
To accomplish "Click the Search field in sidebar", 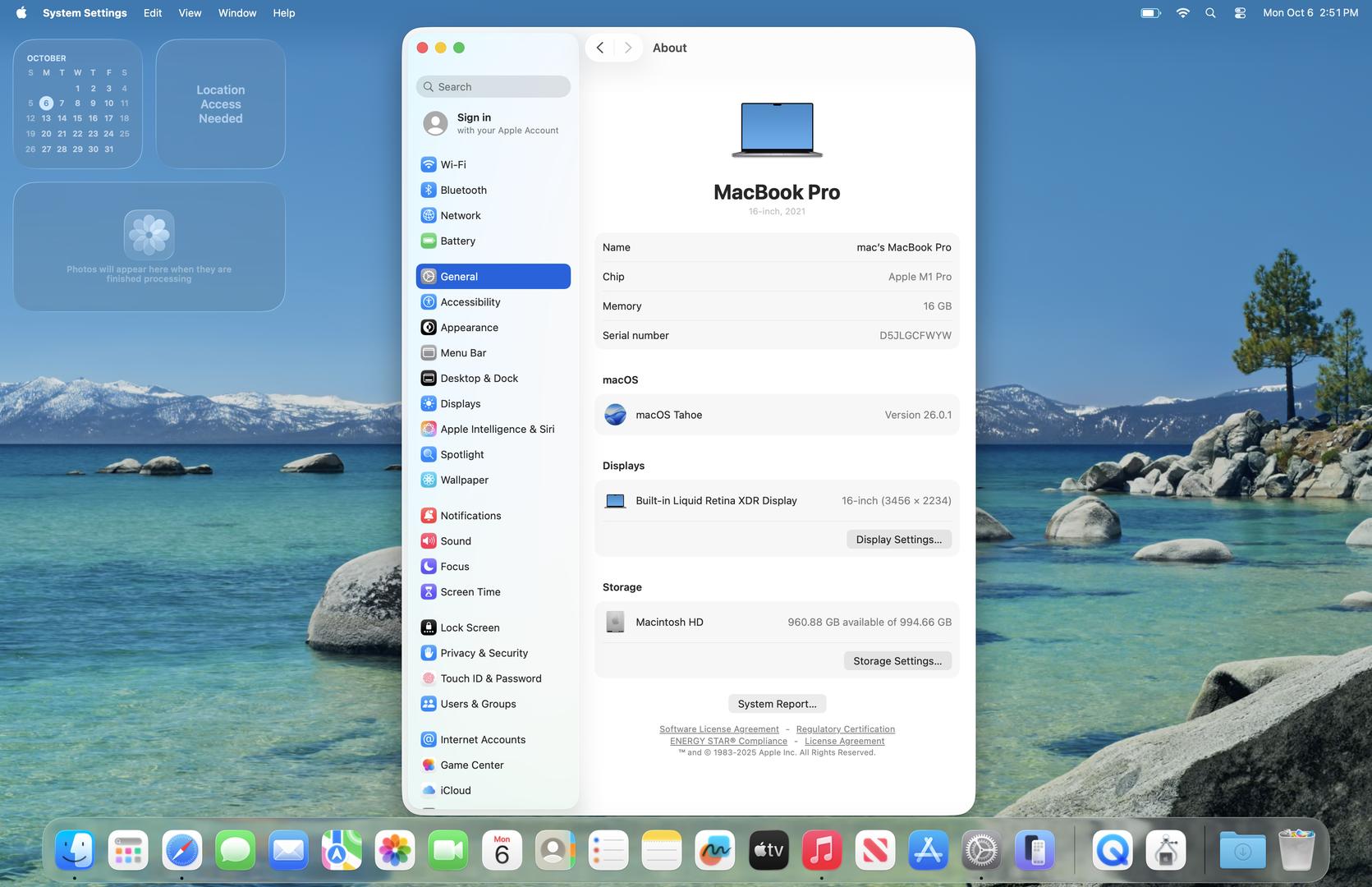I will click(x=493, y=87).
